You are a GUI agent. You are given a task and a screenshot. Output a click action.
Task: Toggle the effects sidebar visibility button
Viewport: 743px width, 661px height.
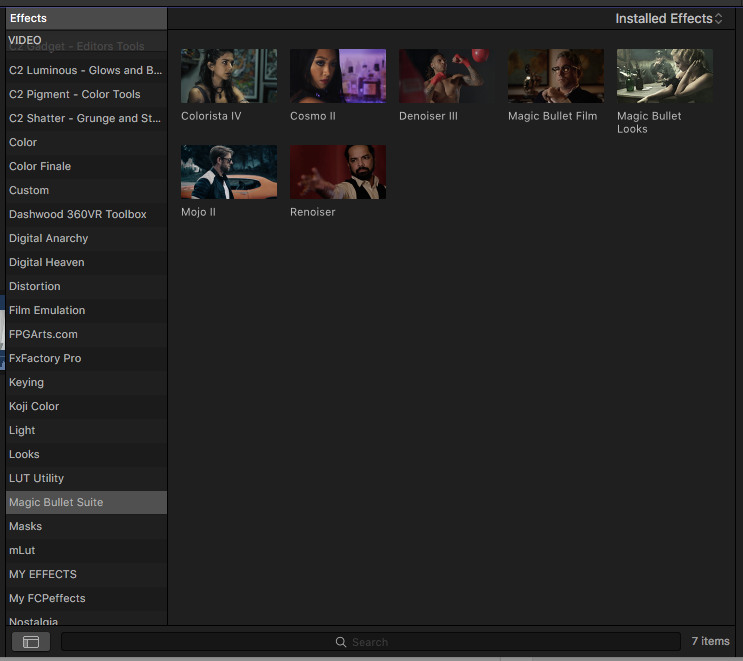pyautogui.click(x=31, y=642)
